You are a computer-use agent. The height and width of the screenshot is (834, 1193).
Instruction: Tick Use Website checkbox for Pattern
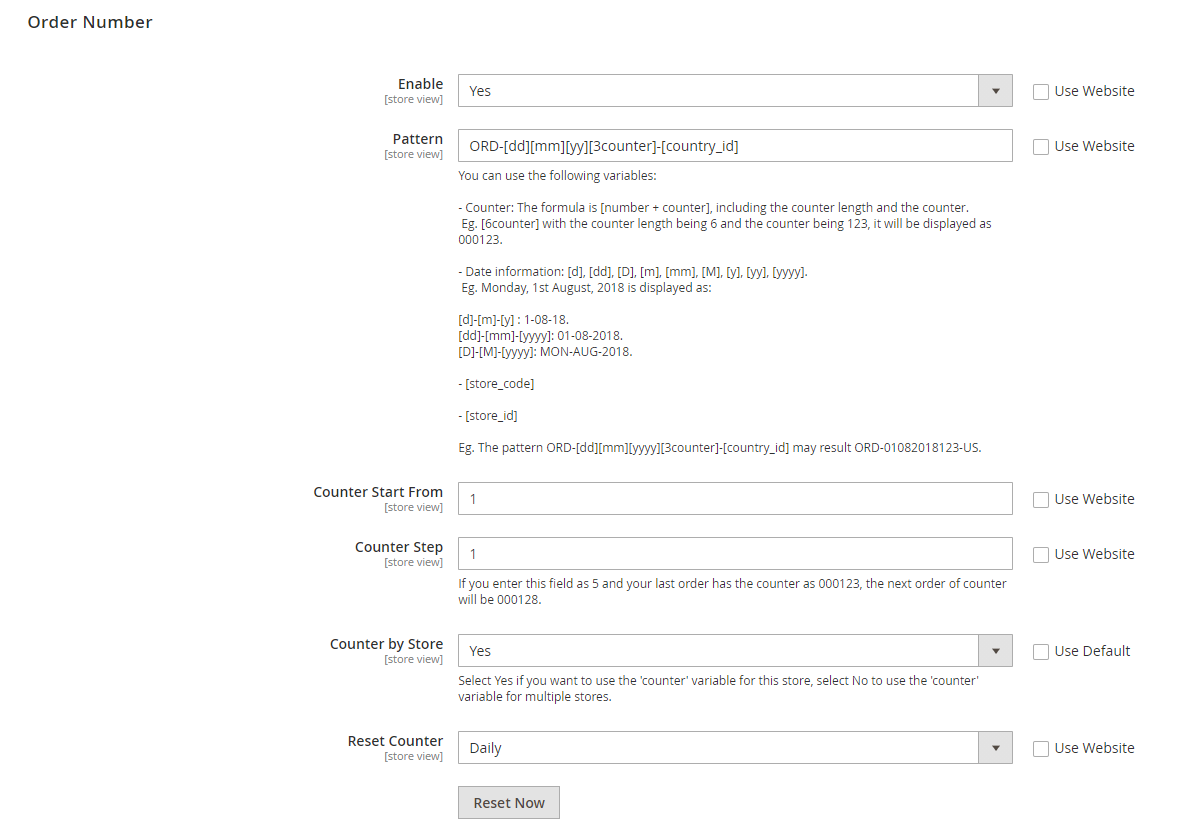click(x=1041, y=146)
